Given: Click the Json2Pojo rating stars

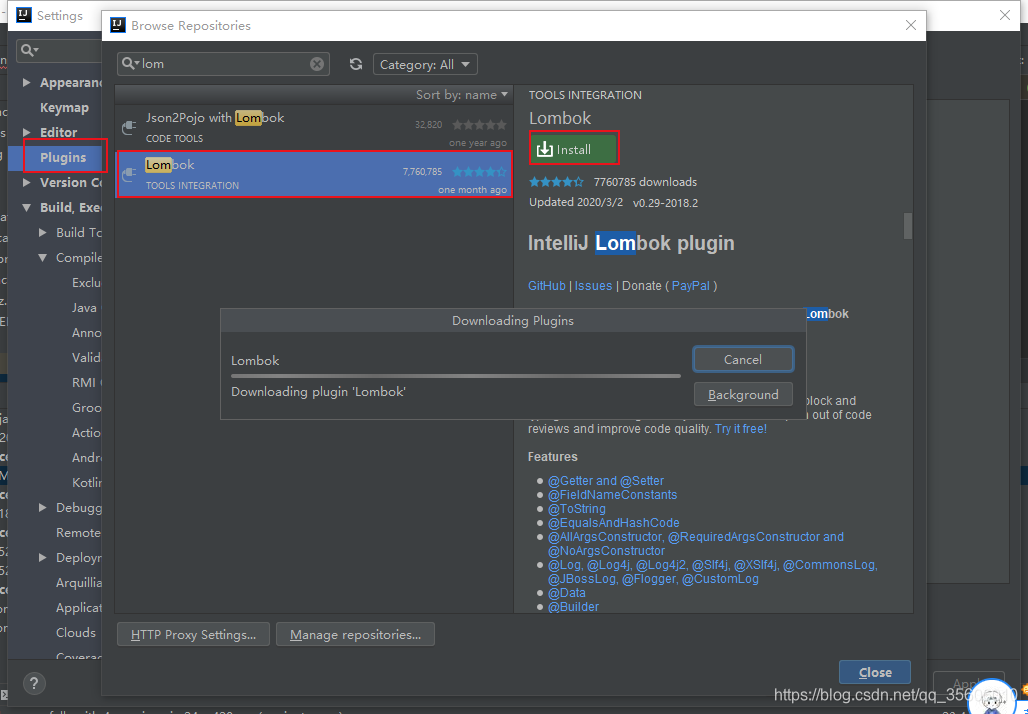Looking at the screenshot, I should point(479,125).
